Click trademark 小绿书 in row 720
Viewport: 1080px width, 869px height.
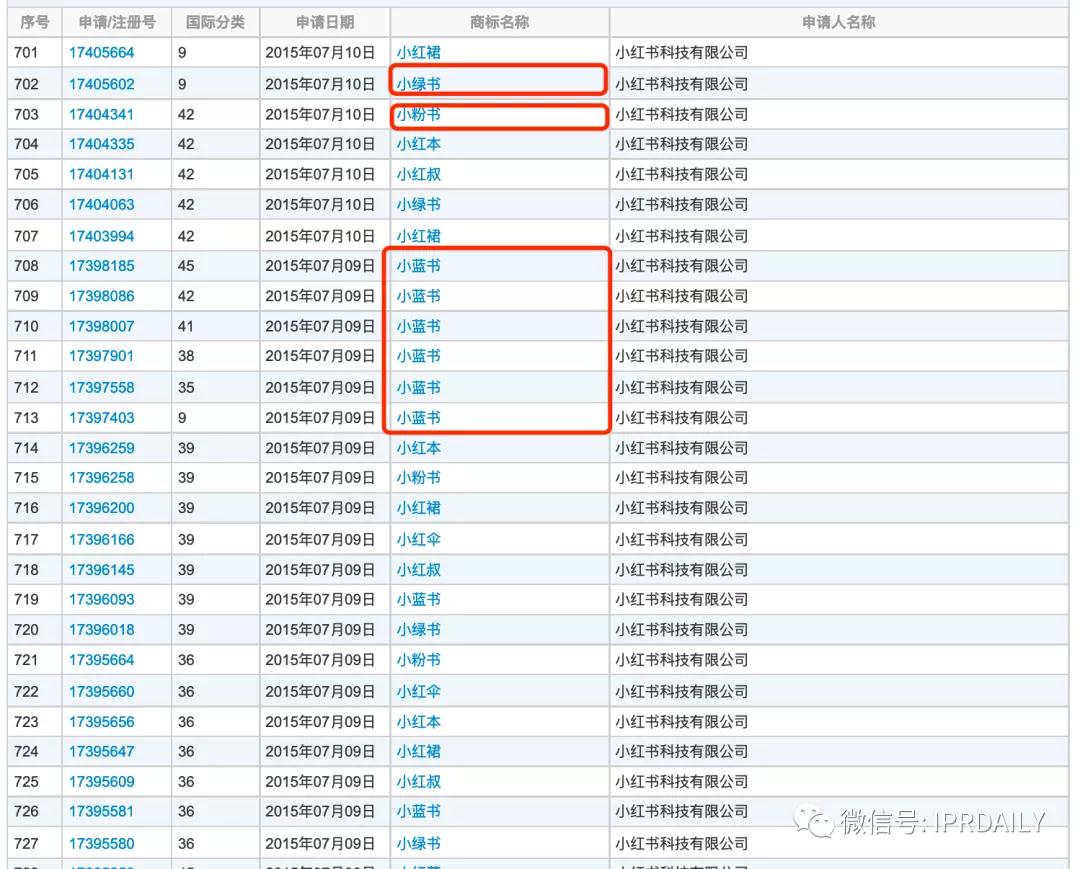point(418,630)
